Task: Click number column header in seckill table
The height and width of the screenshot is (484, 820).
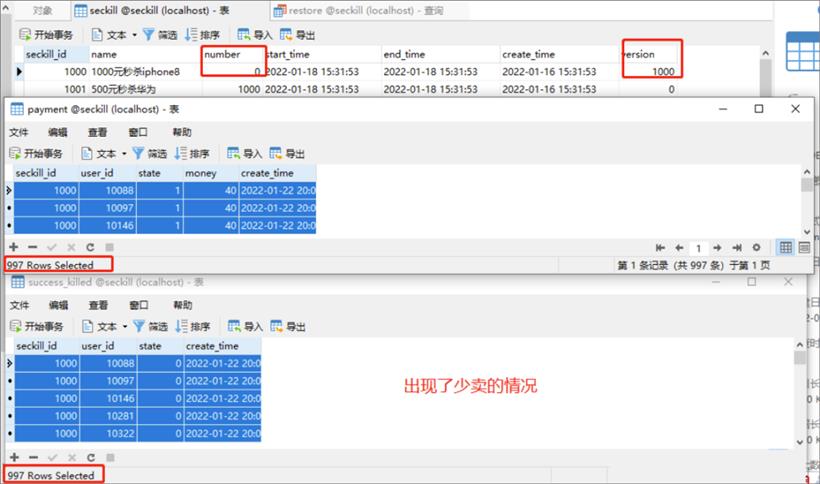Action: (x=234, y=54)
